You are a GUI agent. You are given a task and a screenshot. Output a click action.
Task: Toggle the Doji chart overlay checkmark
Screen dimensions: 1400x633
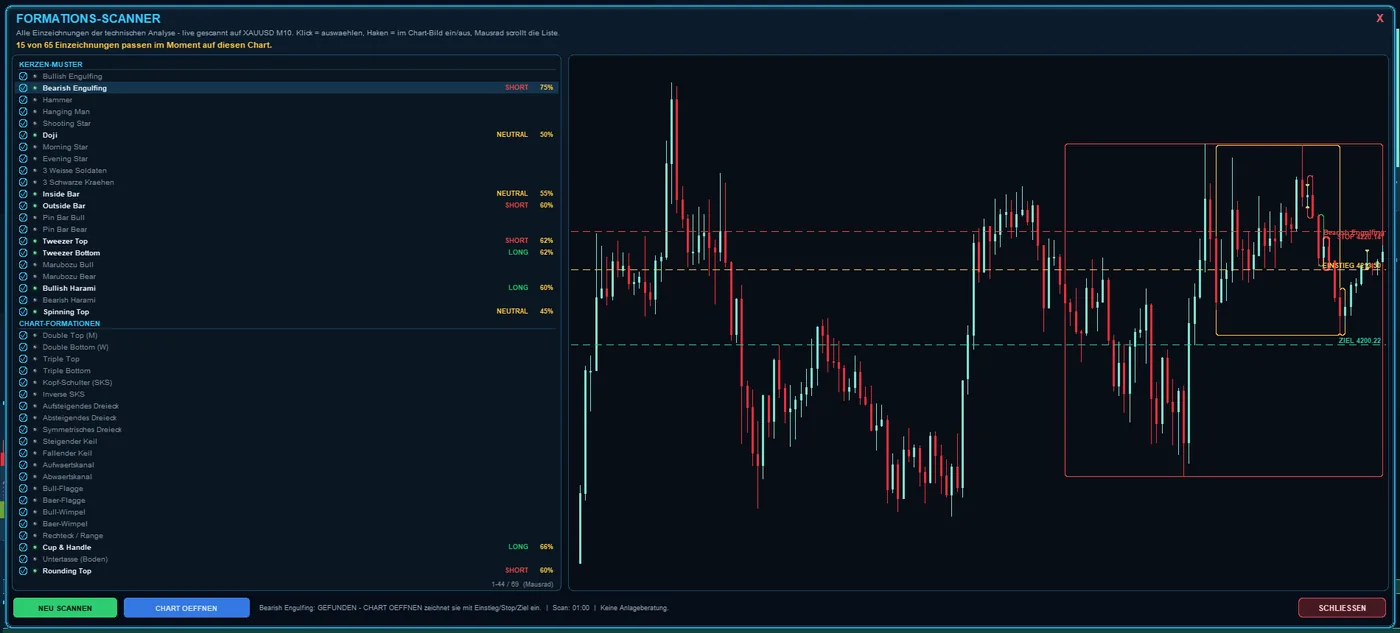click(23, 135)
